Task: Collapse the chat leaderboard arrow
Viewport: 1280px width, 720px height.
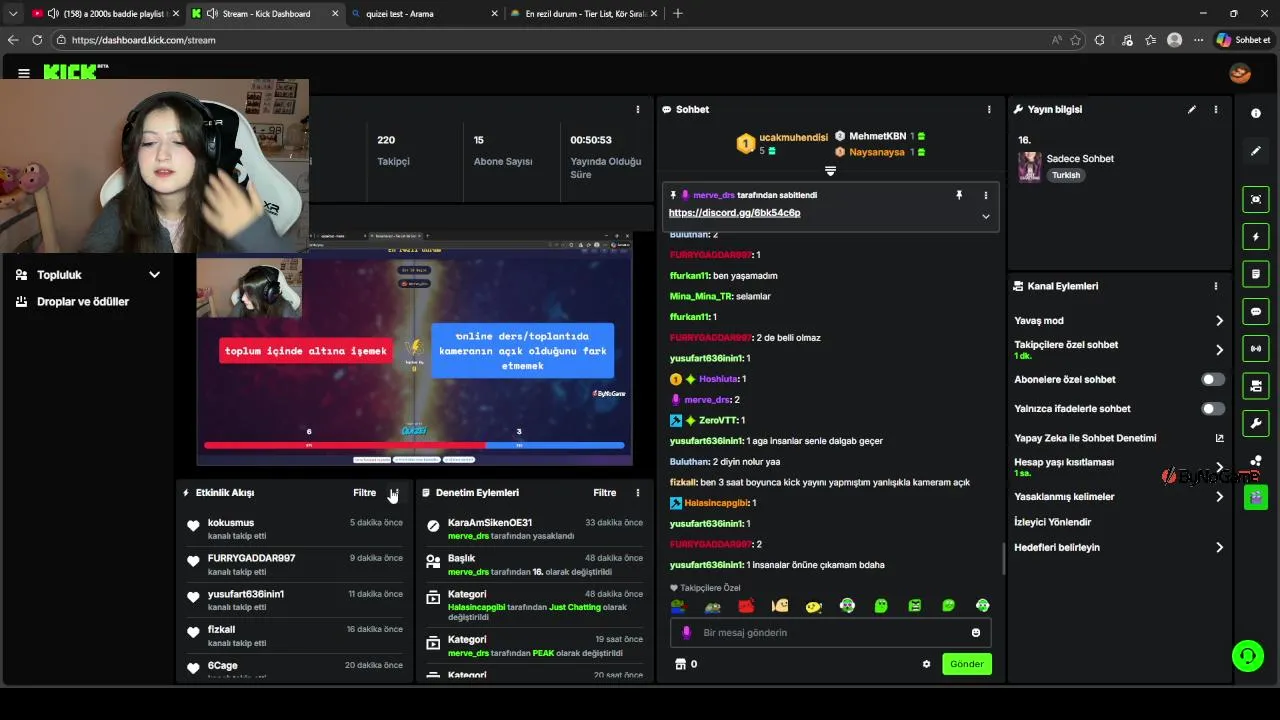Action: coord(830,171)
